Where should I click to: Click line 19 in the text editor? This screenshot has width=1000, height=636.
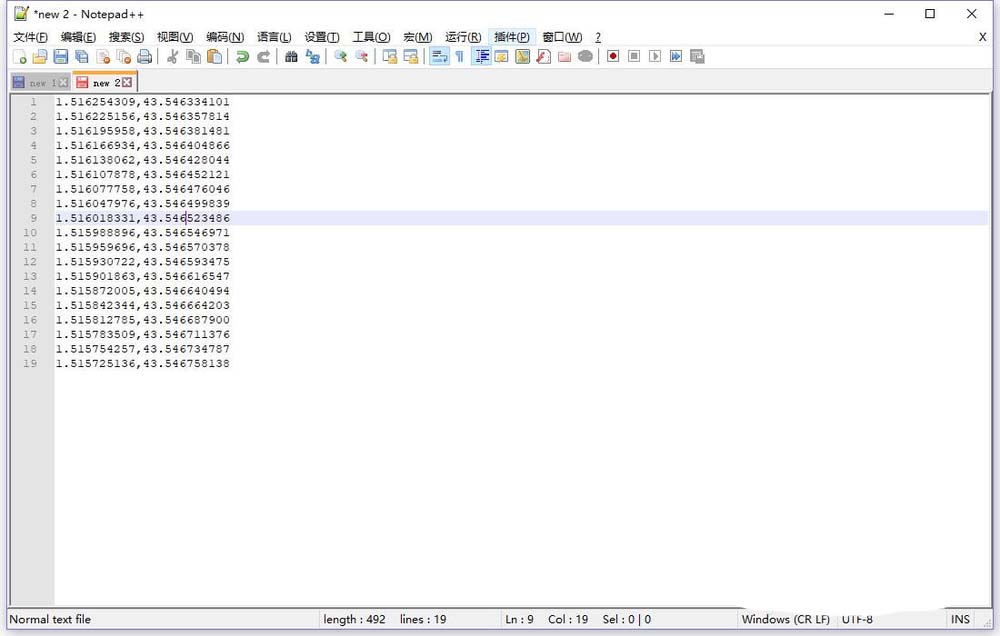click(x=142, y=364)
